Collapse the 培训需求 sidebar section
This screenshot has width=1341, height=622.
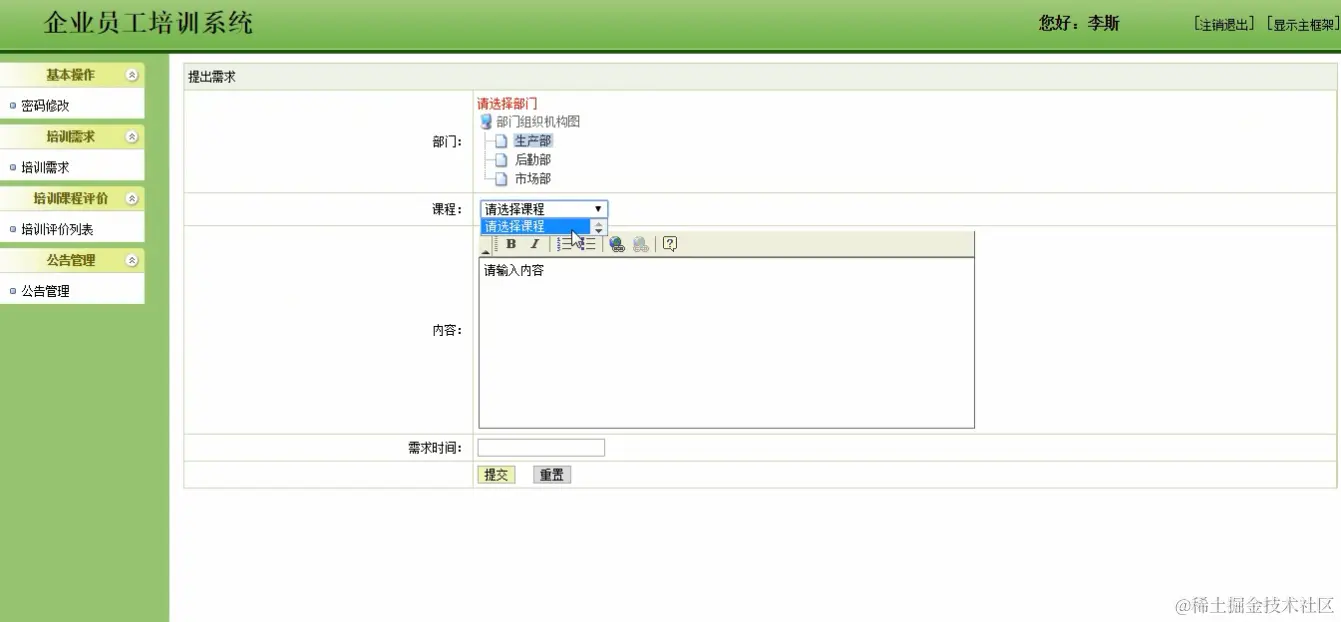pyautogui.click(x=132, y=137)
